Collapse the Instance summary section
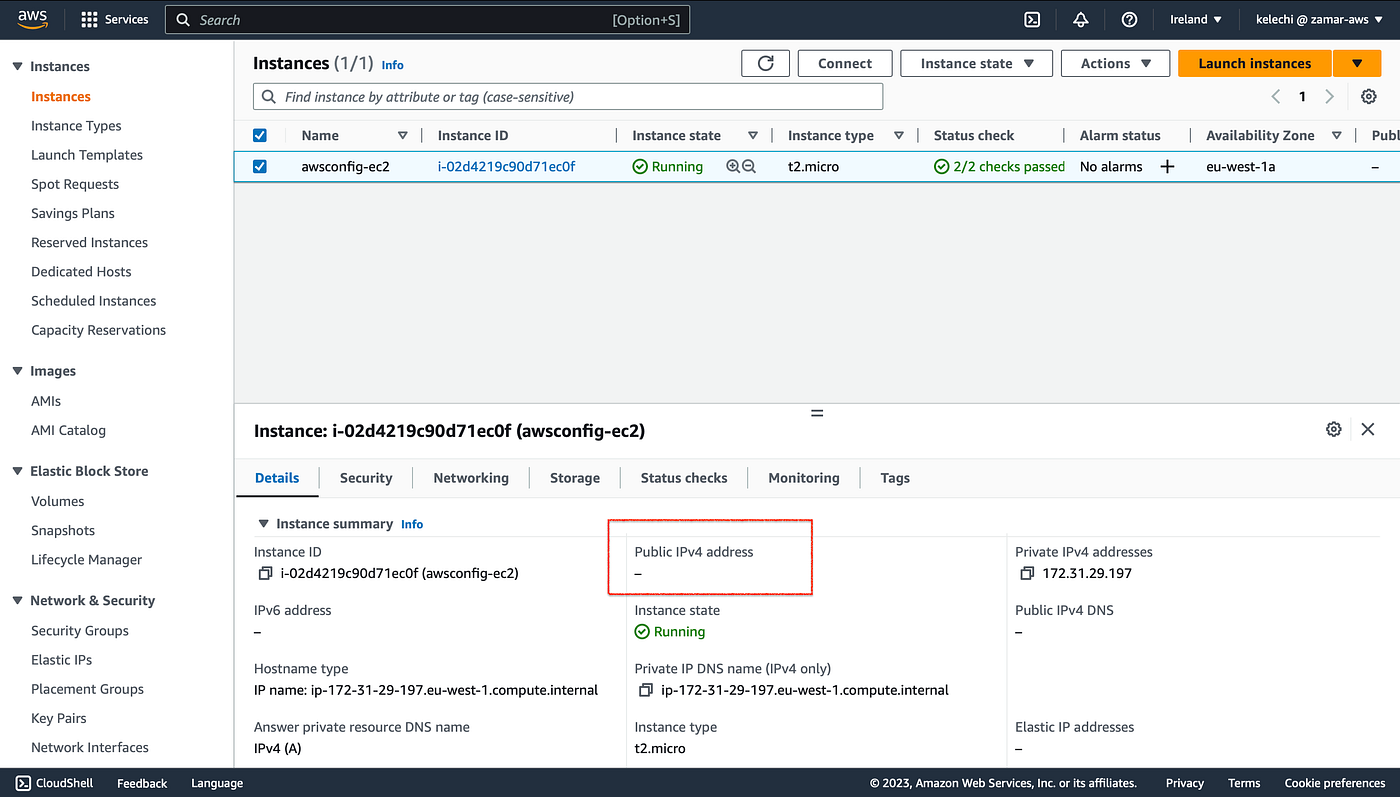 tap(264, 524)
